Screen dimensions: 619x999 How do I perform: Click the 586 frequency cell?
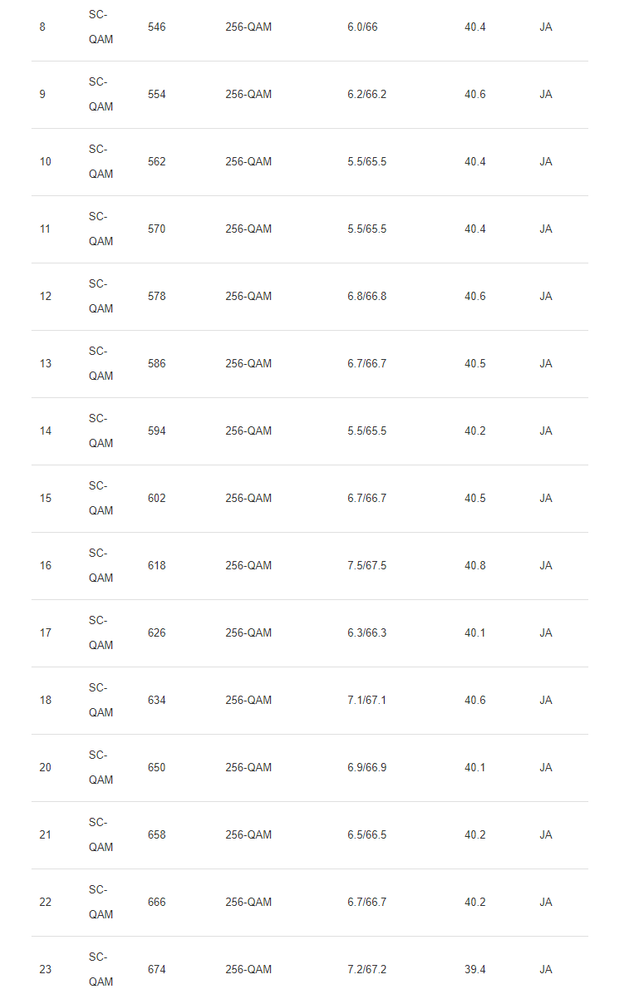click(157, 363)
